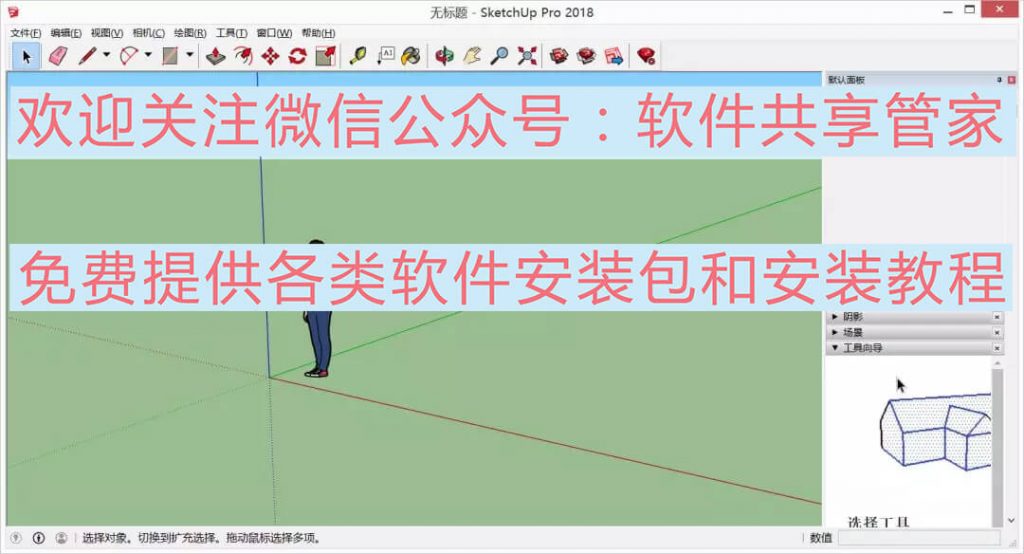Close the SketchUp Pro 2018 window
Viewport: 1024px width, 554px height.
(1001, 9)
